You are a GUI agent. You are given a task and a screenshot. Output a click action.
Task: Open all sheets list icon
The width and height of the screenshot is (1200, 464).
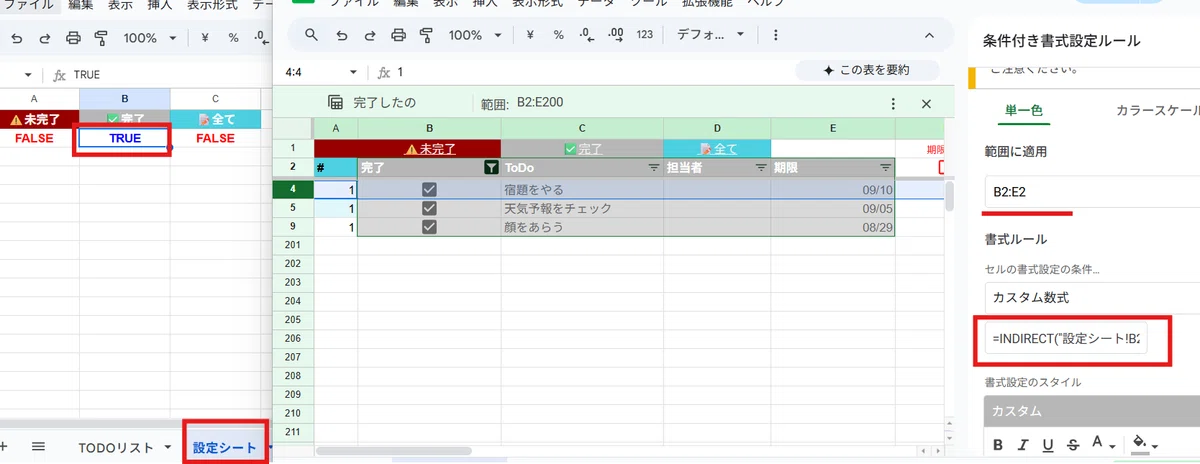click(38, 447)
